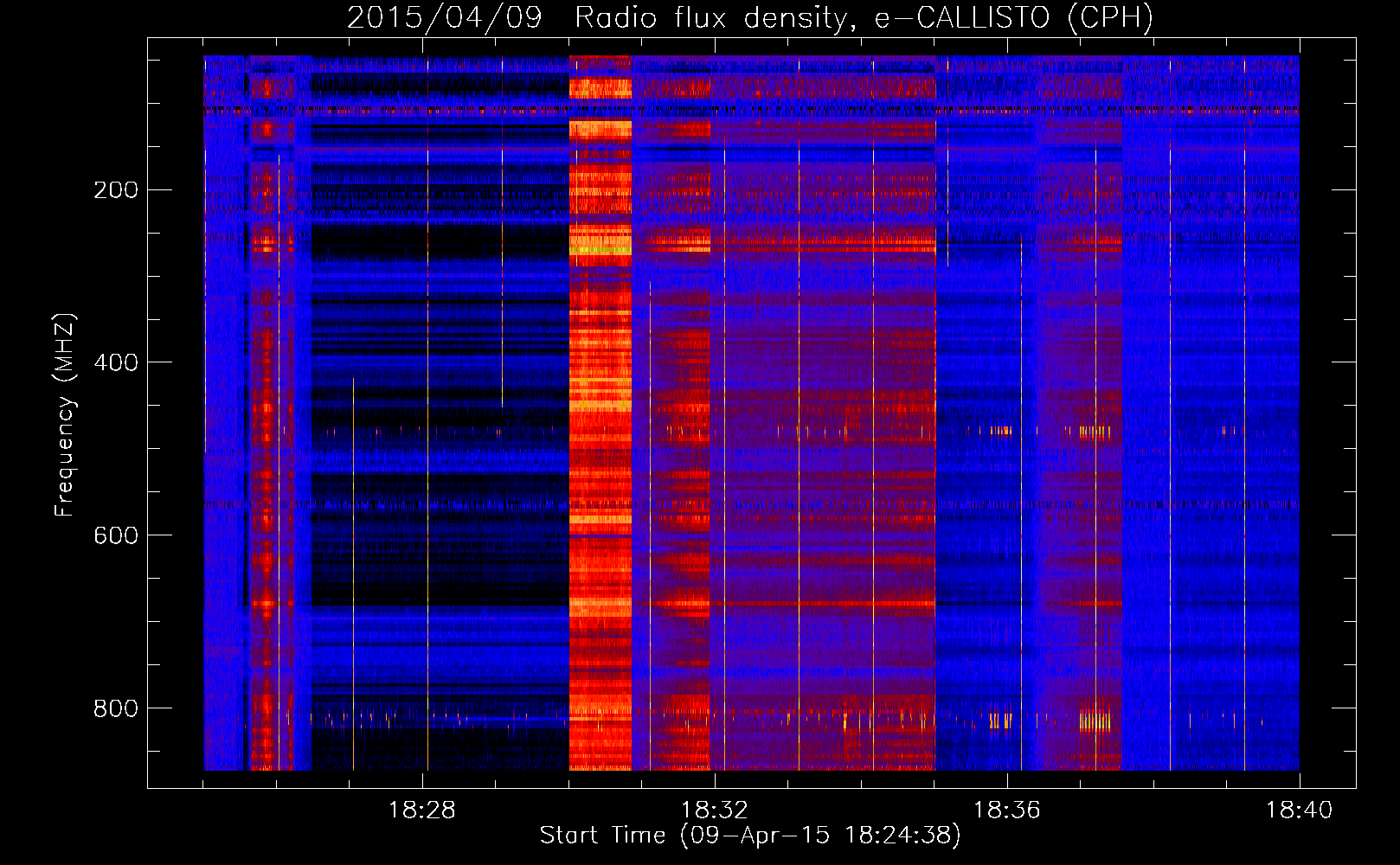Click the 600 frequency tick label
This screenshot has height=865, width=1400.
[x=116, y=535]
